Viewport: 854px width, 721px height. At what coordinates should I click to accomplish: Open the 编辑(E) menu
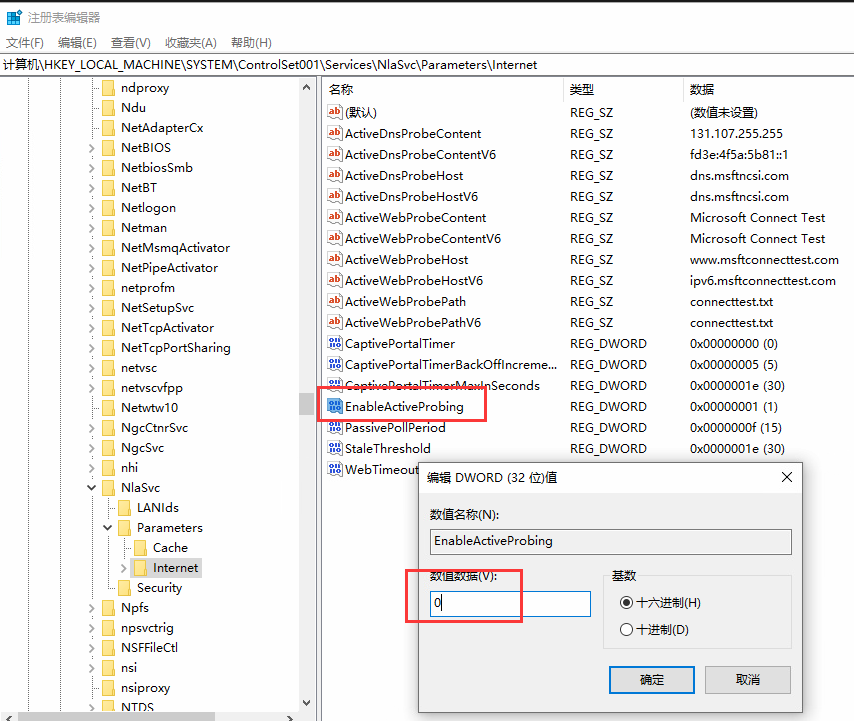point(77,42)
